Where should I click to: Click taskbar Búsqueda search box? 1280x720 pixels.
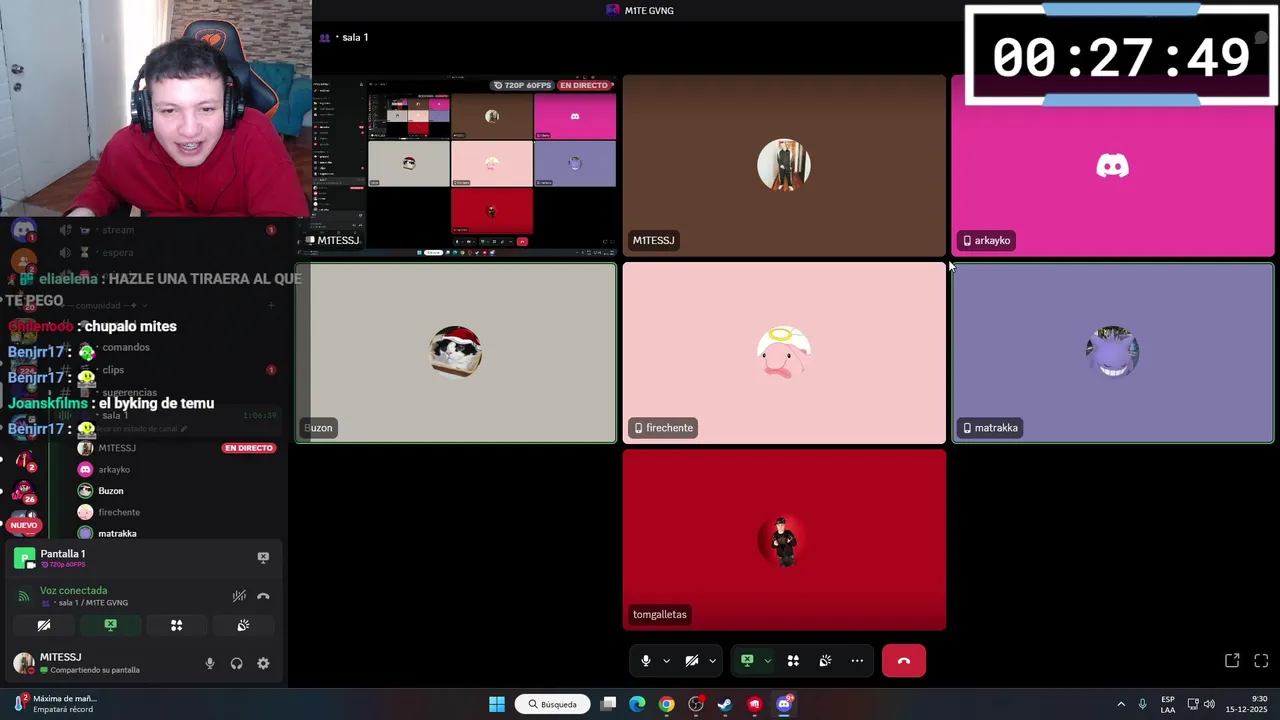click(552, 704)
